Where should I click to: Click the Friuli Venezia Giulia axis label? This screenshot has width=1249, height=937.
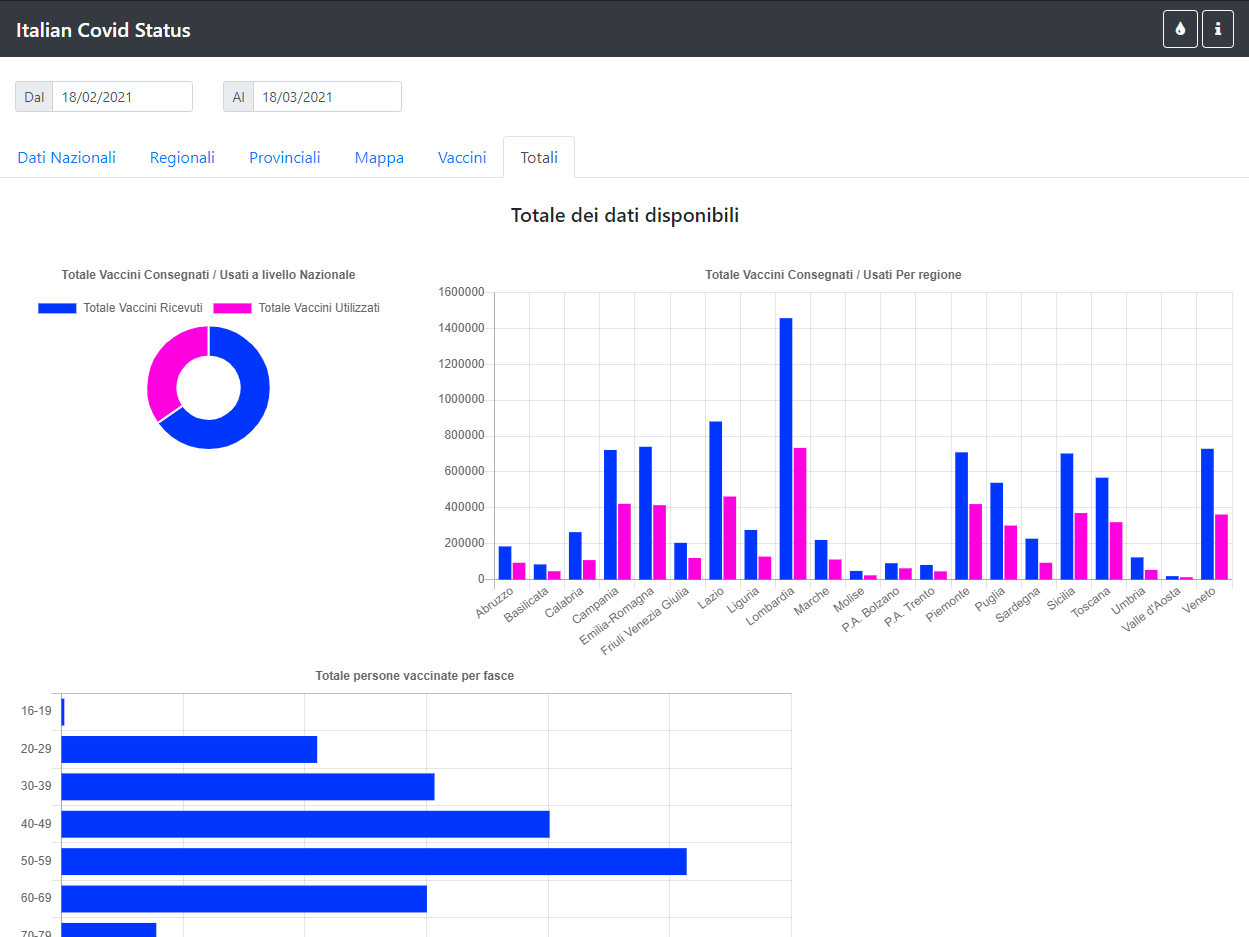point(645,621)
